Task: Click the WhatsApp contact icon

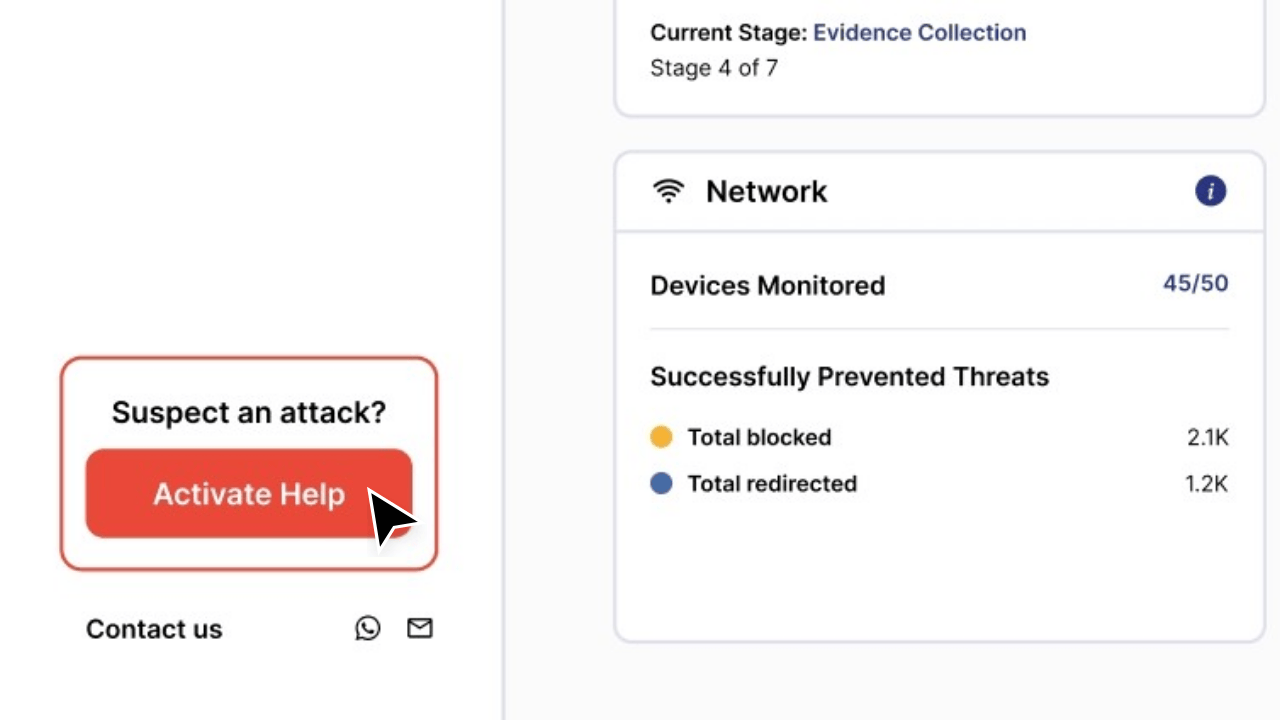Action: click(x=367, y=628)
